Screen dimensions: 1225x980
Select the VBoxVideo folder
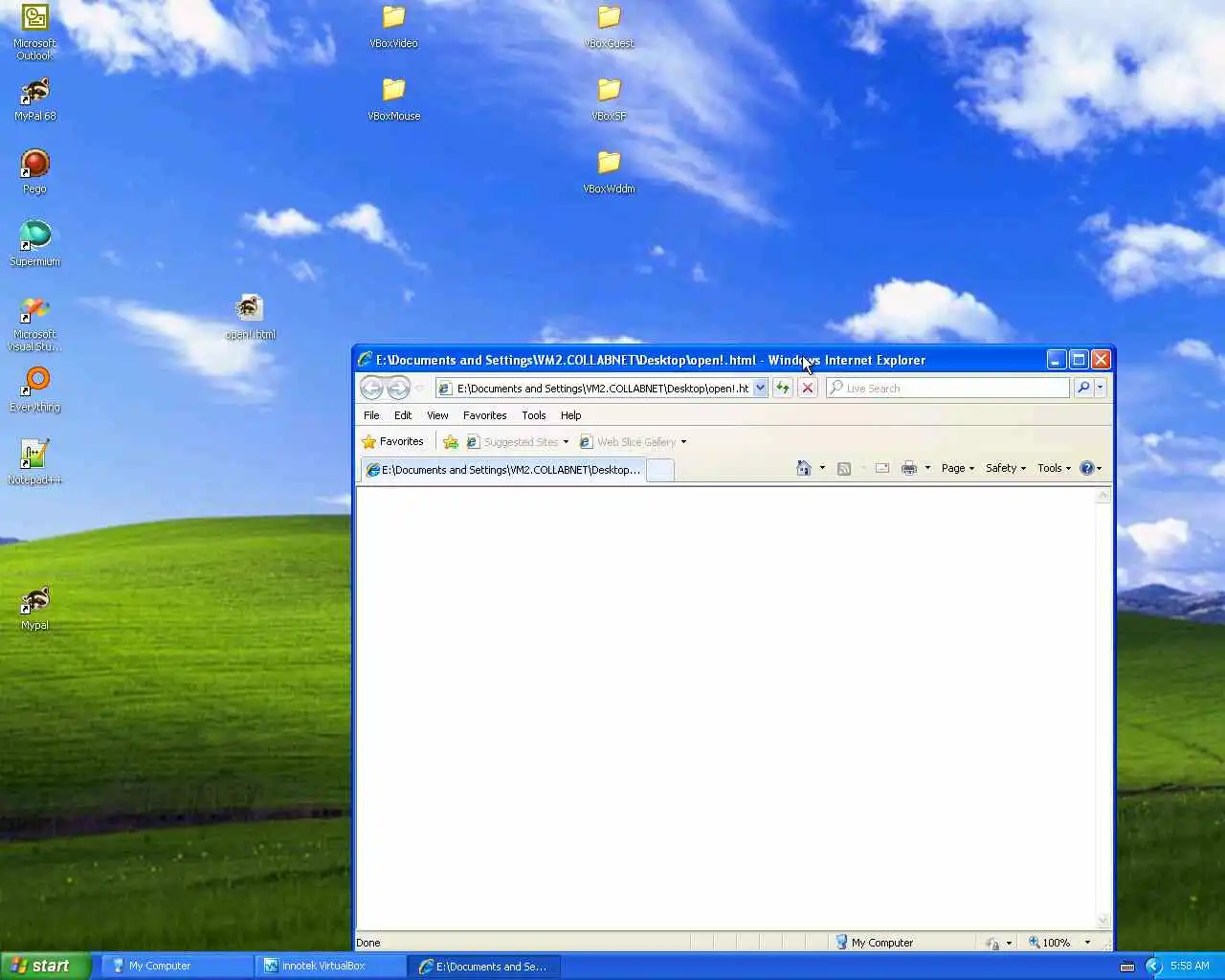tap(393, 27)
